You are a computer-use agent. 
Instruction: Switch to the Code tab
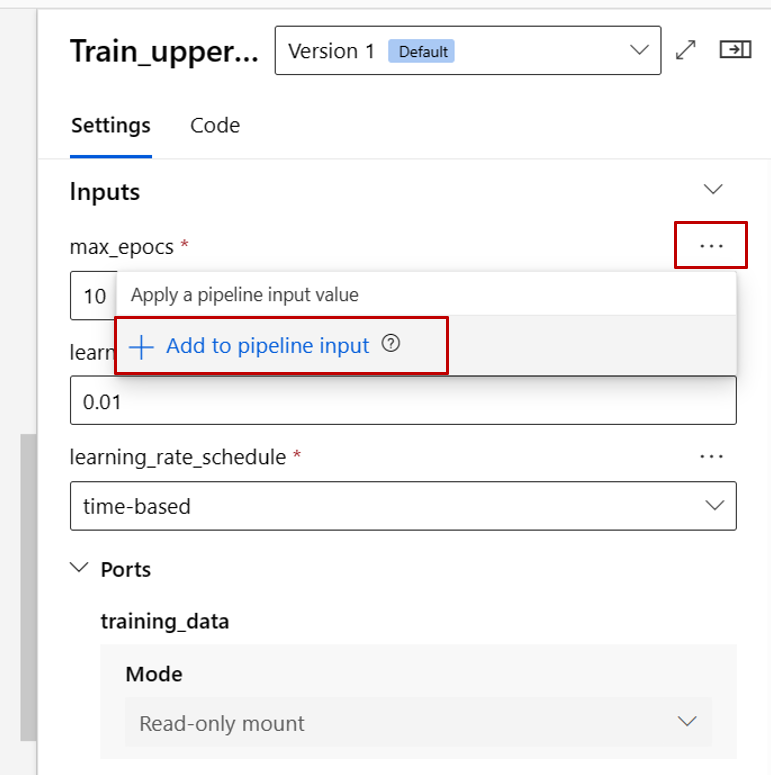point(215,126)
